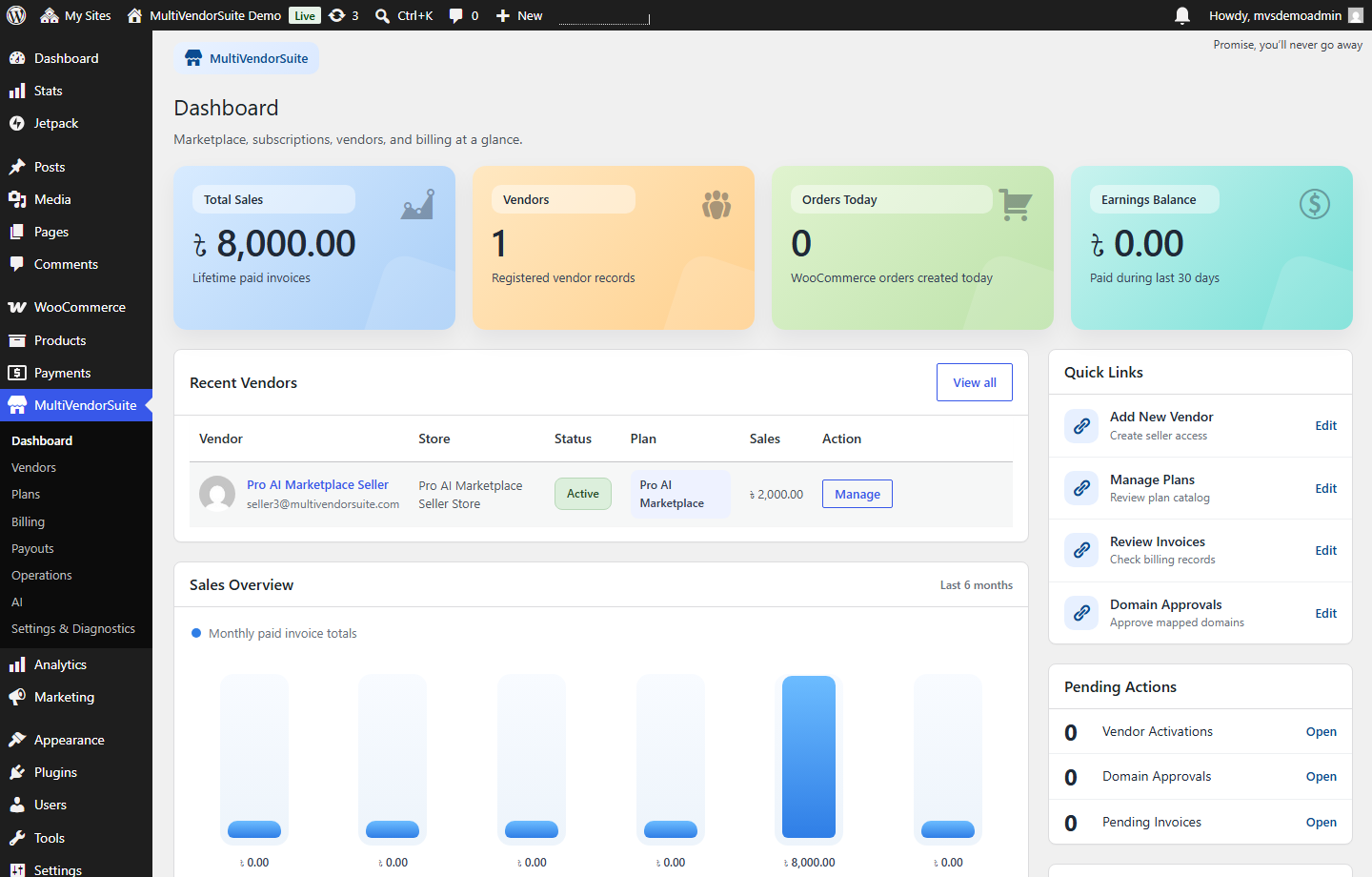Open Vendor Activations pending actions
This screenshot has width=1372, height=877.
click(1322, 731)
